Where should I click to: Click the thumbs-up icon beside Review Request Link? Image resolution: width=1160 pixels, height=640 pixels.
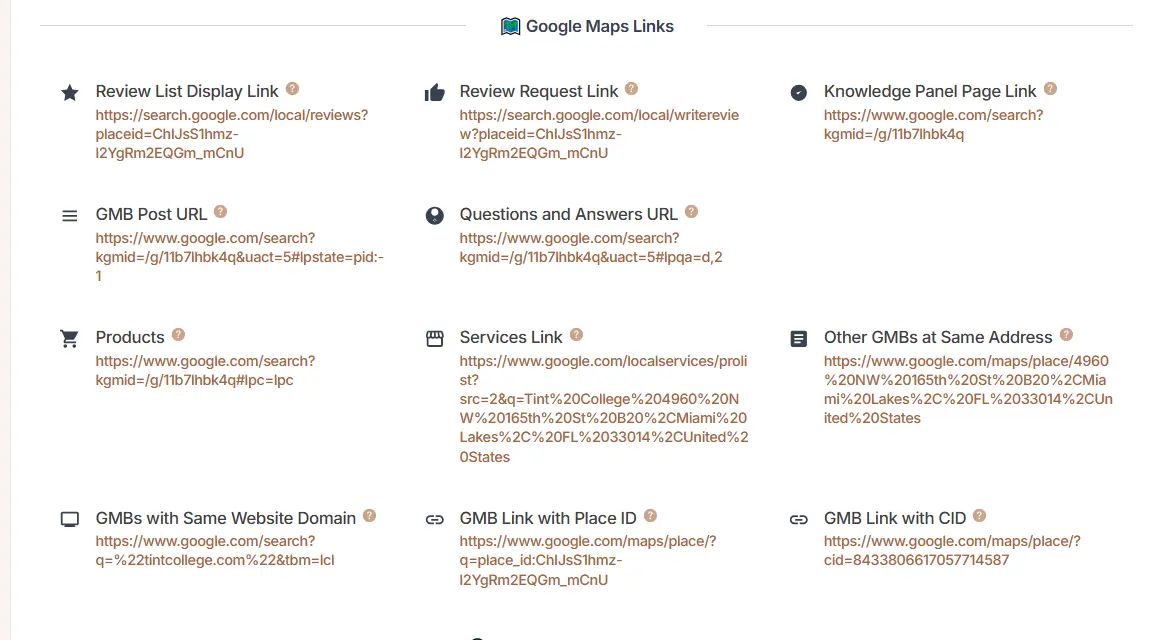coord(434,93)
